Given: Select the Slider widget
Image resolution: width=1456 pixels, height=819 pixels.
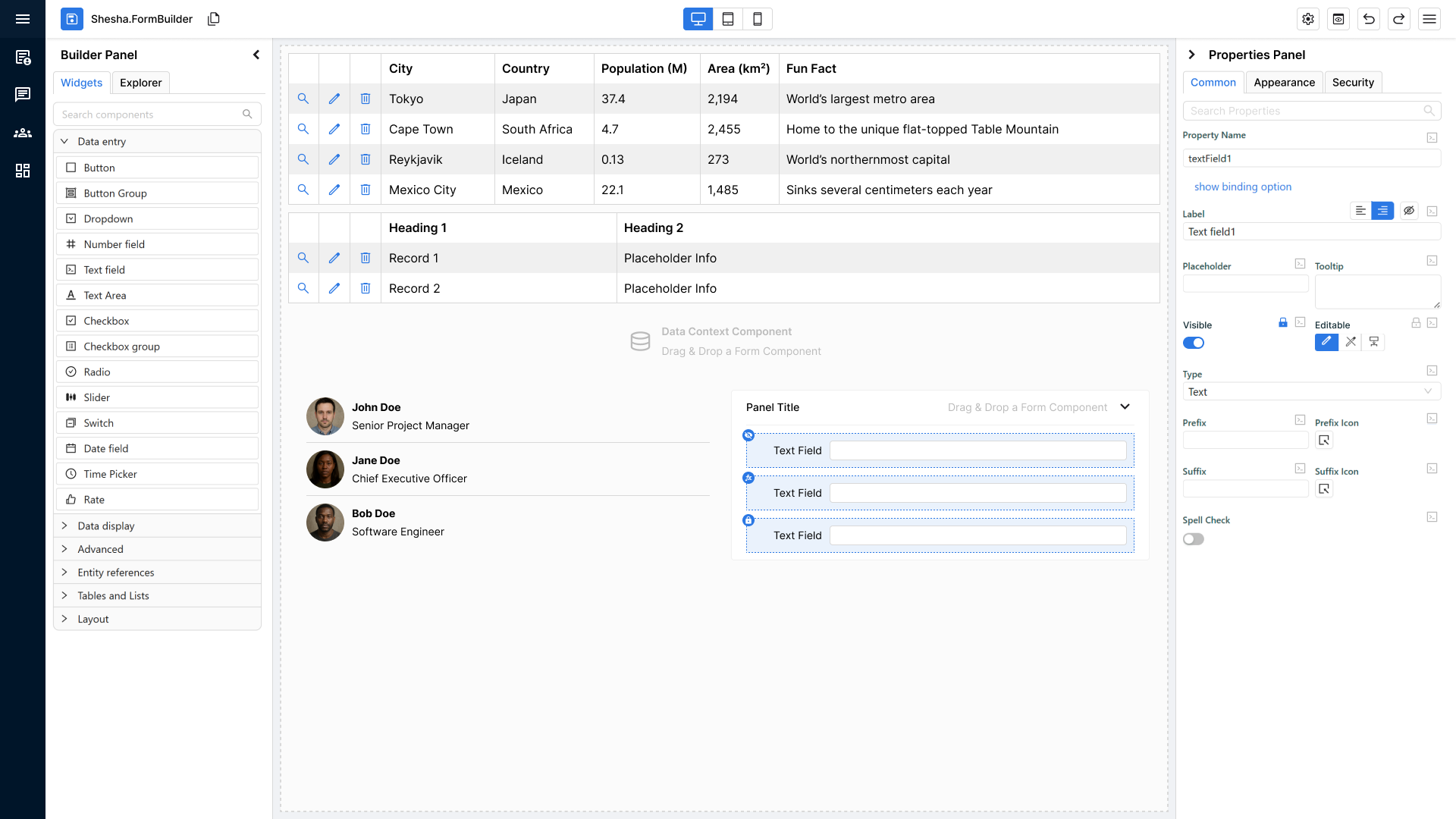Looking at the screenshot, I should point(97,397).
